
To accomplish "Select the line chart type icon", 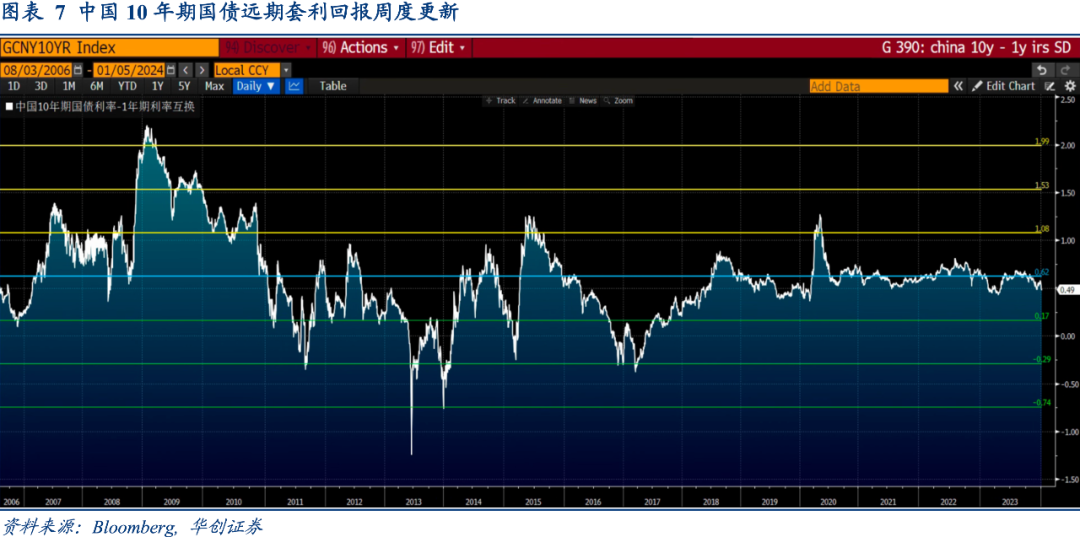I will coord(294,86).
